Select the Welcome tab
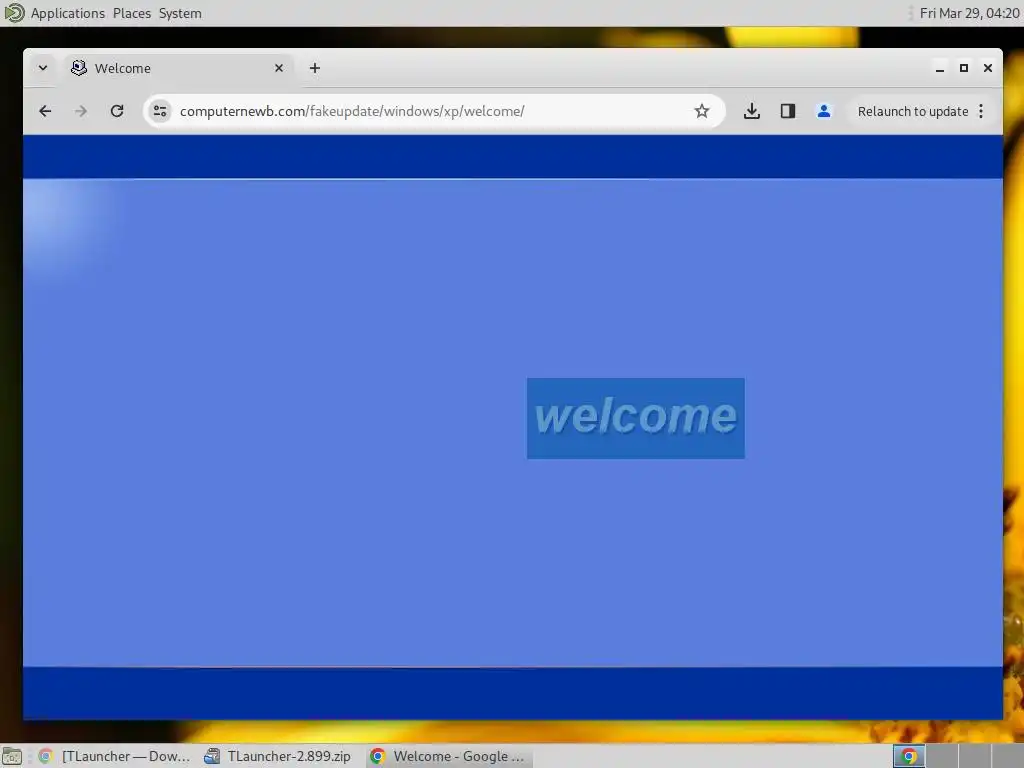This screenshot has height=768, width=1024. pyautogui.click(x=178, y=68)
